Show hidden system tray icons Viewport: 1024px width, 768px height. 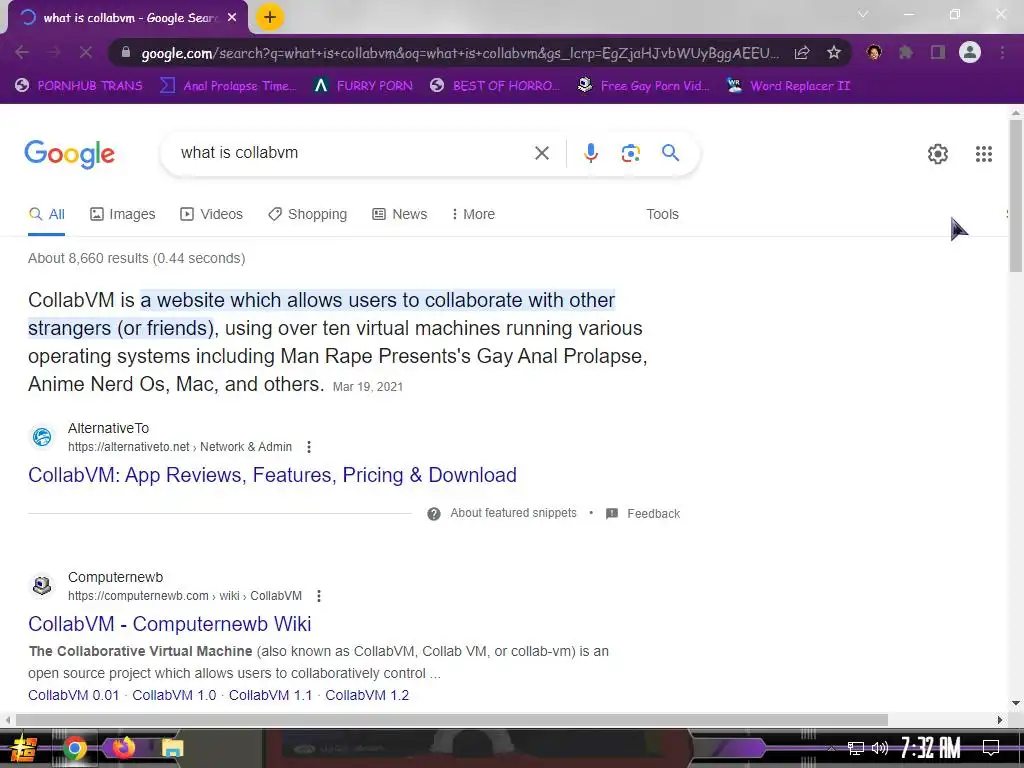coord(831,748)
